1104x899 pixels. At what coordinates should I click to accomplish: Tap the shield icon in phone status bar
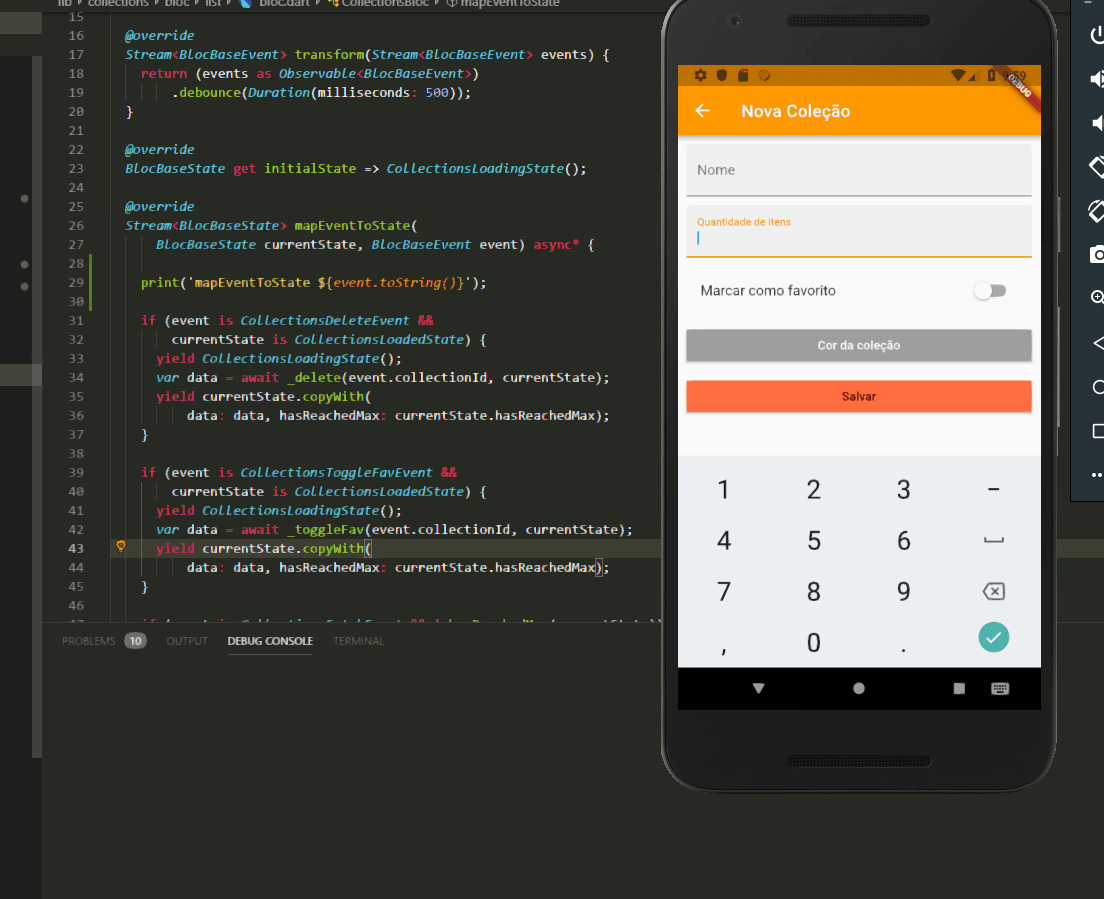pos(722,75)
